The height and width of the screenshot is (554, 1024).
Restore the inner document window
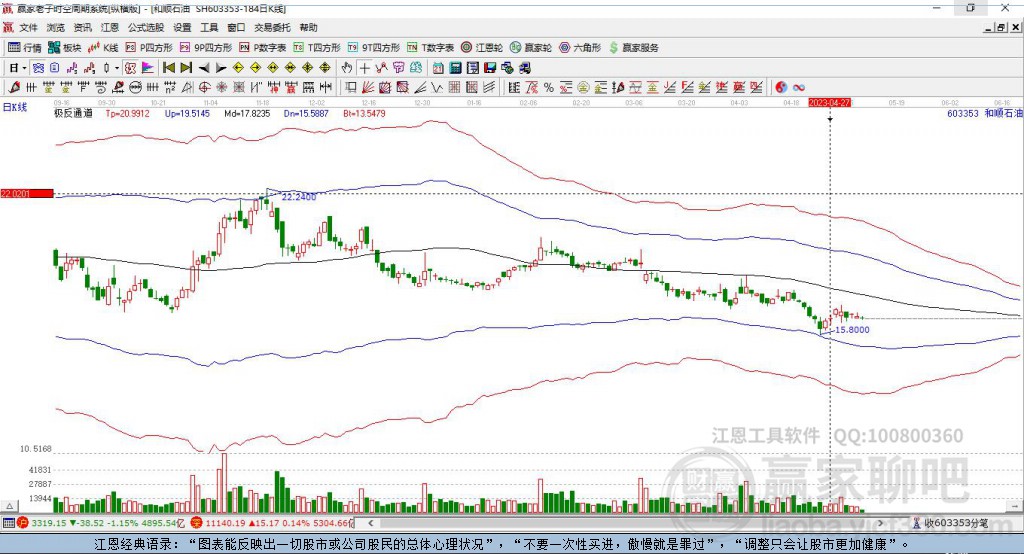coord(1001,27)
